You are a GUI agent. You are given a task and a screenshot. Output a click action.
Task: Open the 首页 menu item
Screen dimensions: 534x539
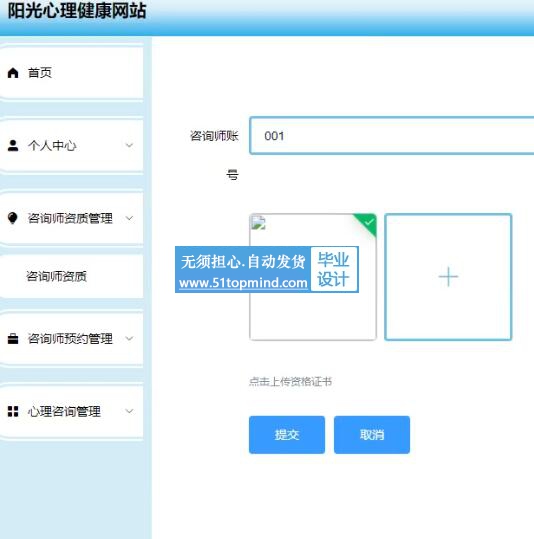point(72,73)
